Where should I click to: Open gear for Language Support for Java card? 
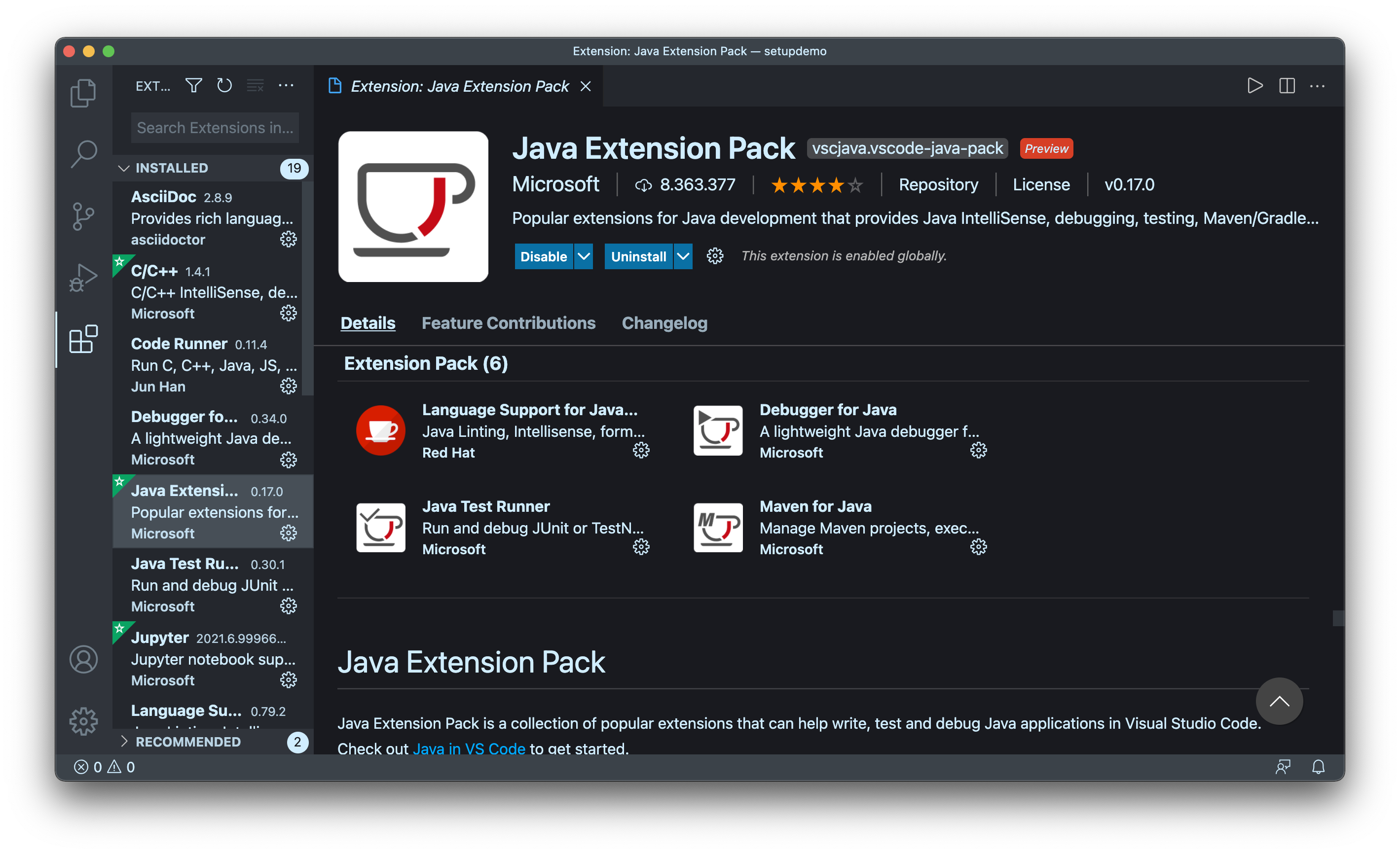point(641,450)
